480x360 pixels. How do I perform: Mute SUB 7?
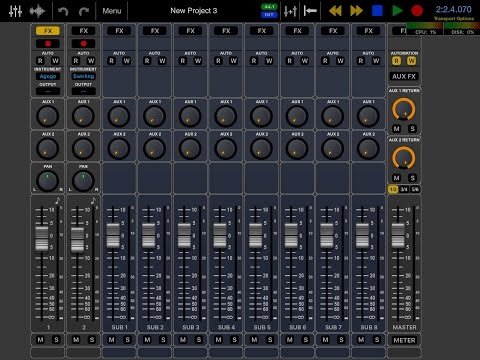point(325,340)
